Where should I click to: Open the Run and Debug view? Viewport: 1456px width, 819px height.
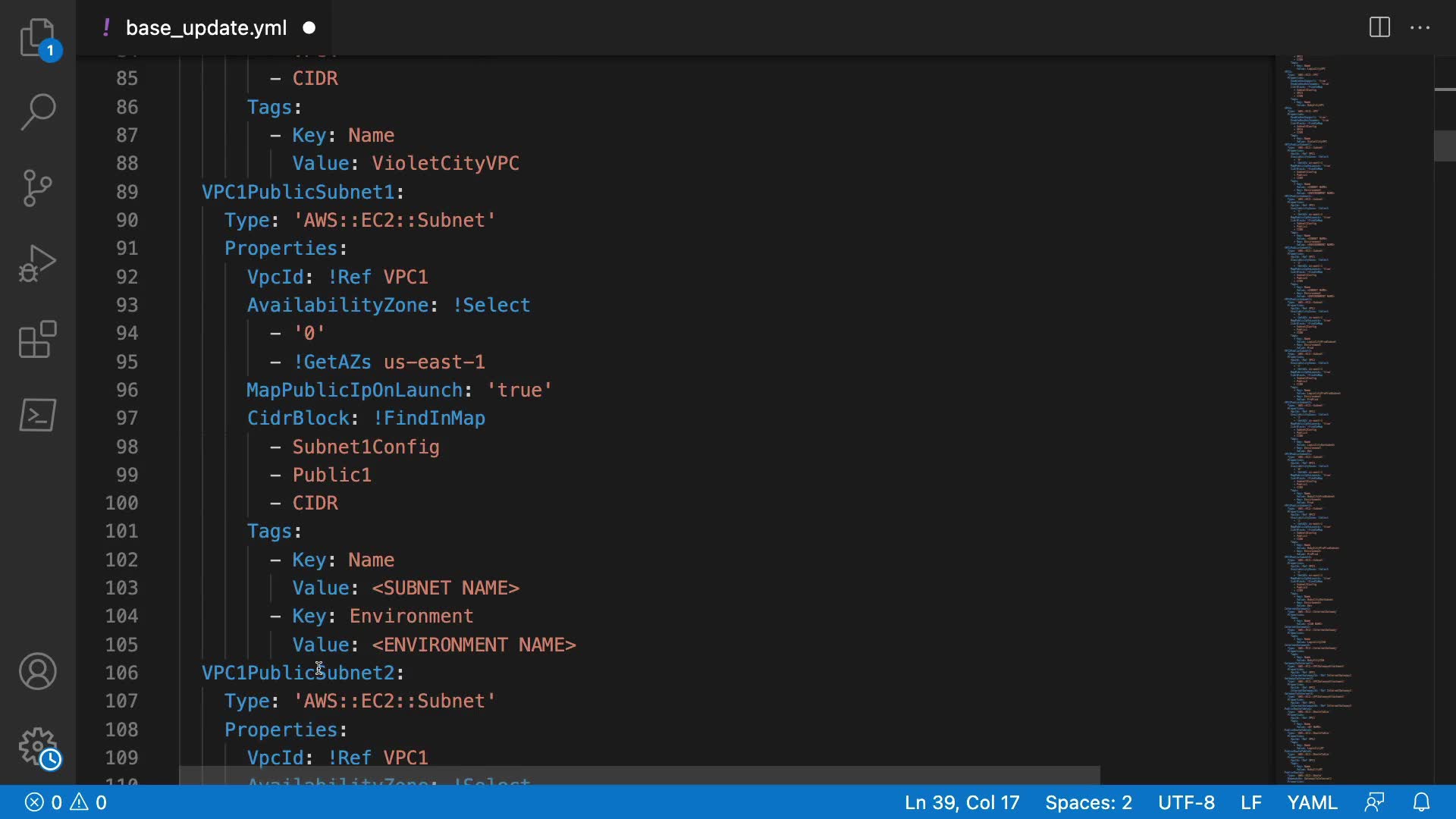click(37, 263)
